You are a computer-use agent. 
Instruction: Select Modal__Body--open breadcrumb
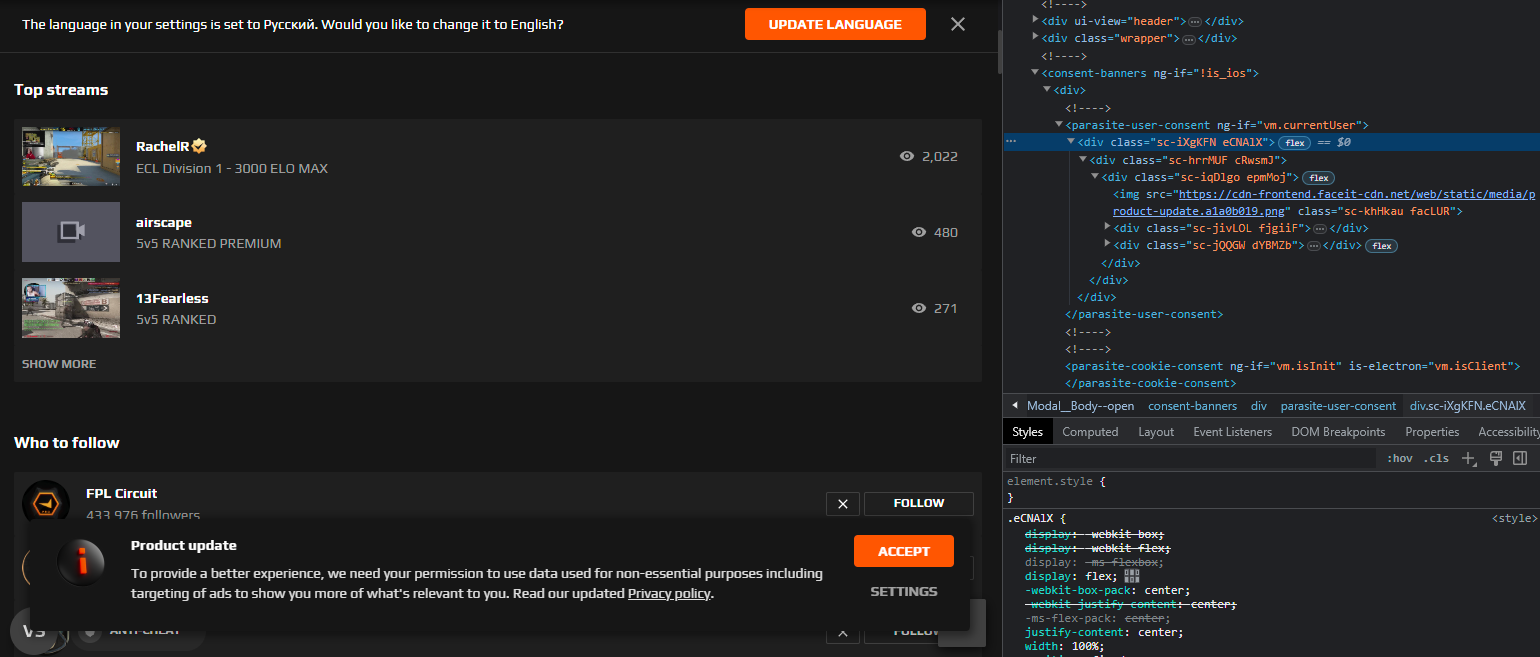click(1080, 406)
